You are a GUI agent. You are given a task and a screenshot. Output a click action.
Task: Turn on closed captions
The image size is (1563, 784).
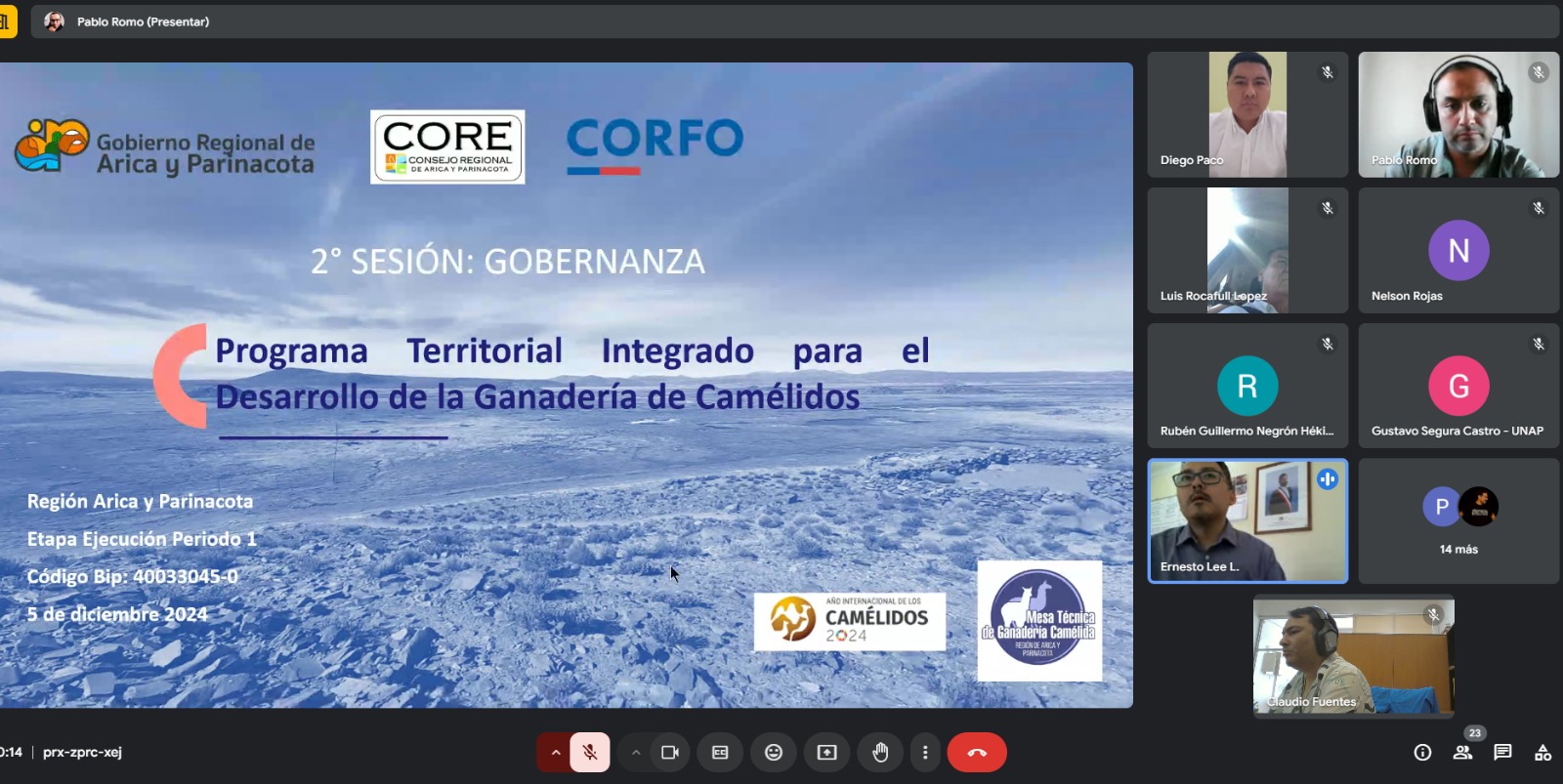click(720, 753)
